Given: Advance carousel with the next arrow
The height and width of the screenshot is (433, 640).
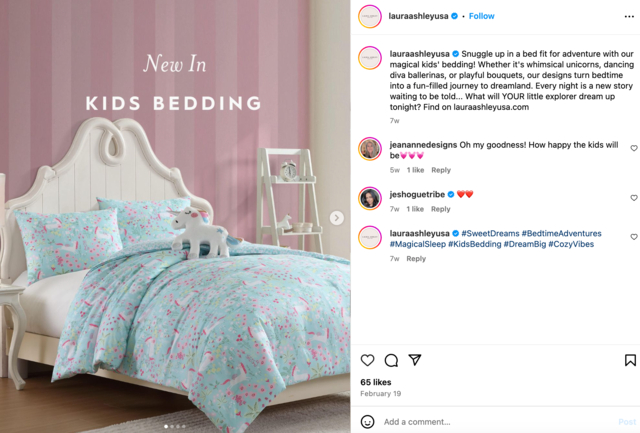Looking at the screenshot, I should pos(336,218).
